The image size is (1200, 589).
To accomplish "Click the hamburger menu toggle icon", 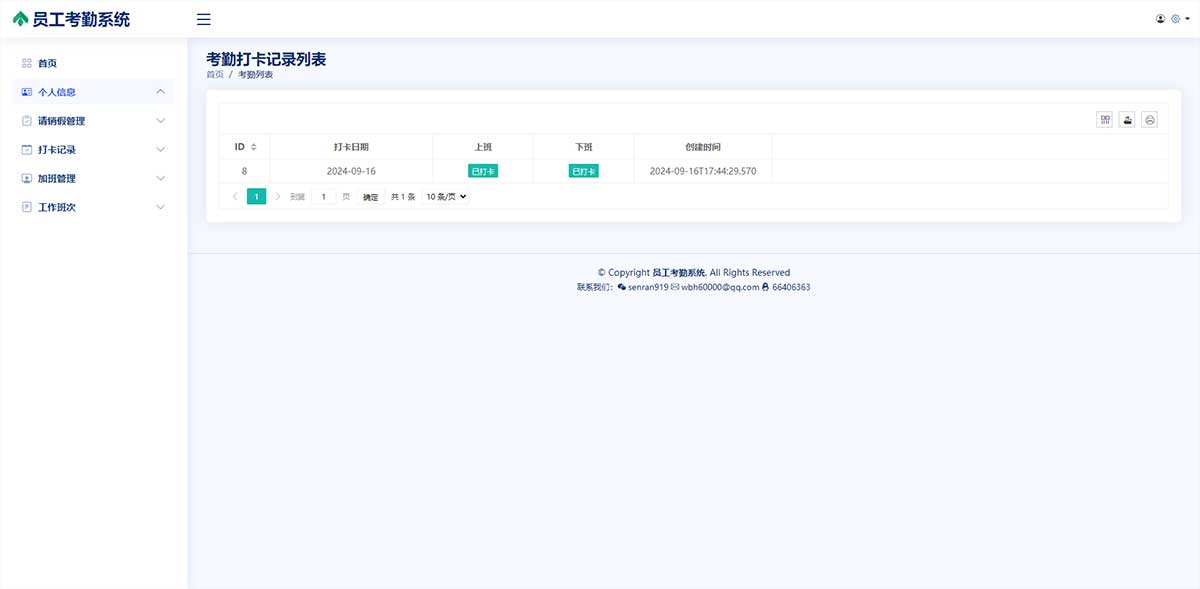I will tap(204, 19).
